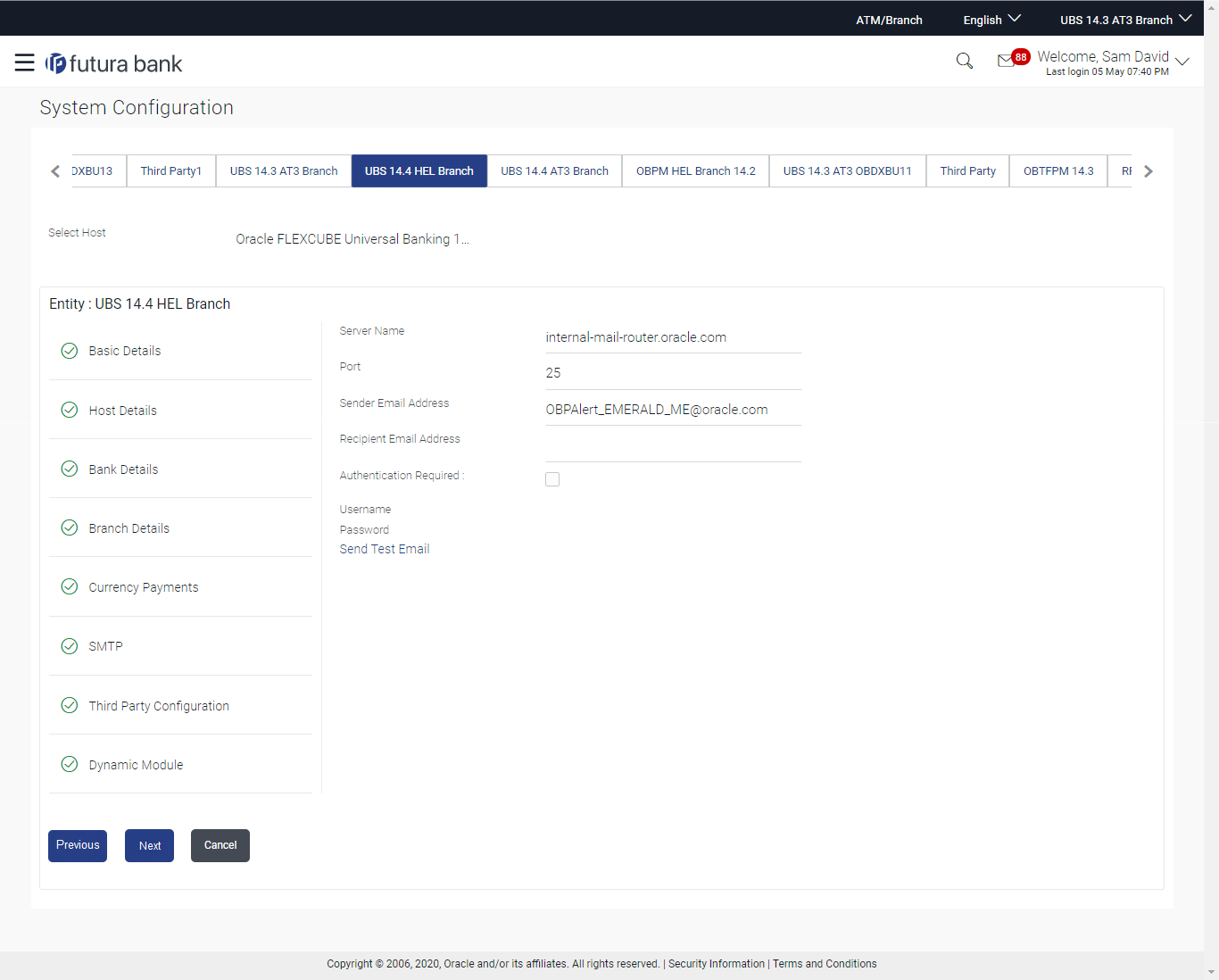This screenshot has width=1219, height=980.
Task: Click the page vertical scrollbar down arrow
Action: 1211,972
